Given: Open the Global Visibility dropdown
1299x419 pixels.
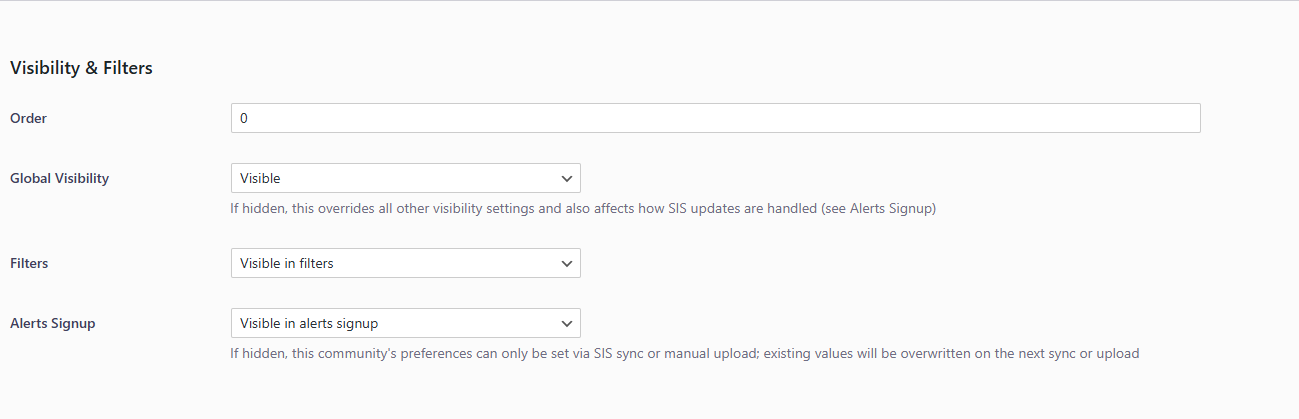Looking at the screenshot, I should tap(405, 178).
